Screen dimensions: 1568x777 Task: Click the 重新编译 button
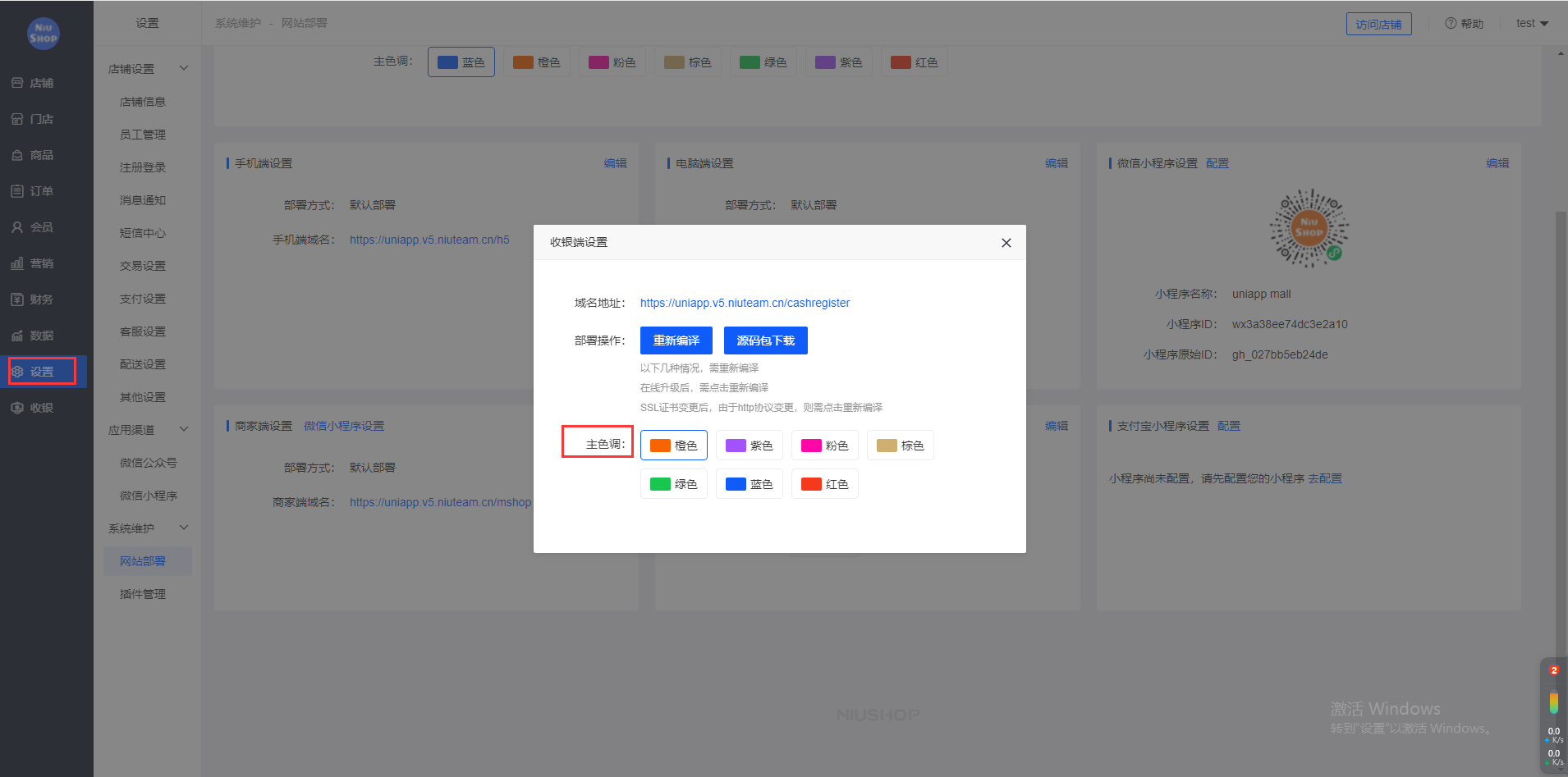click(x=676, y=341)
